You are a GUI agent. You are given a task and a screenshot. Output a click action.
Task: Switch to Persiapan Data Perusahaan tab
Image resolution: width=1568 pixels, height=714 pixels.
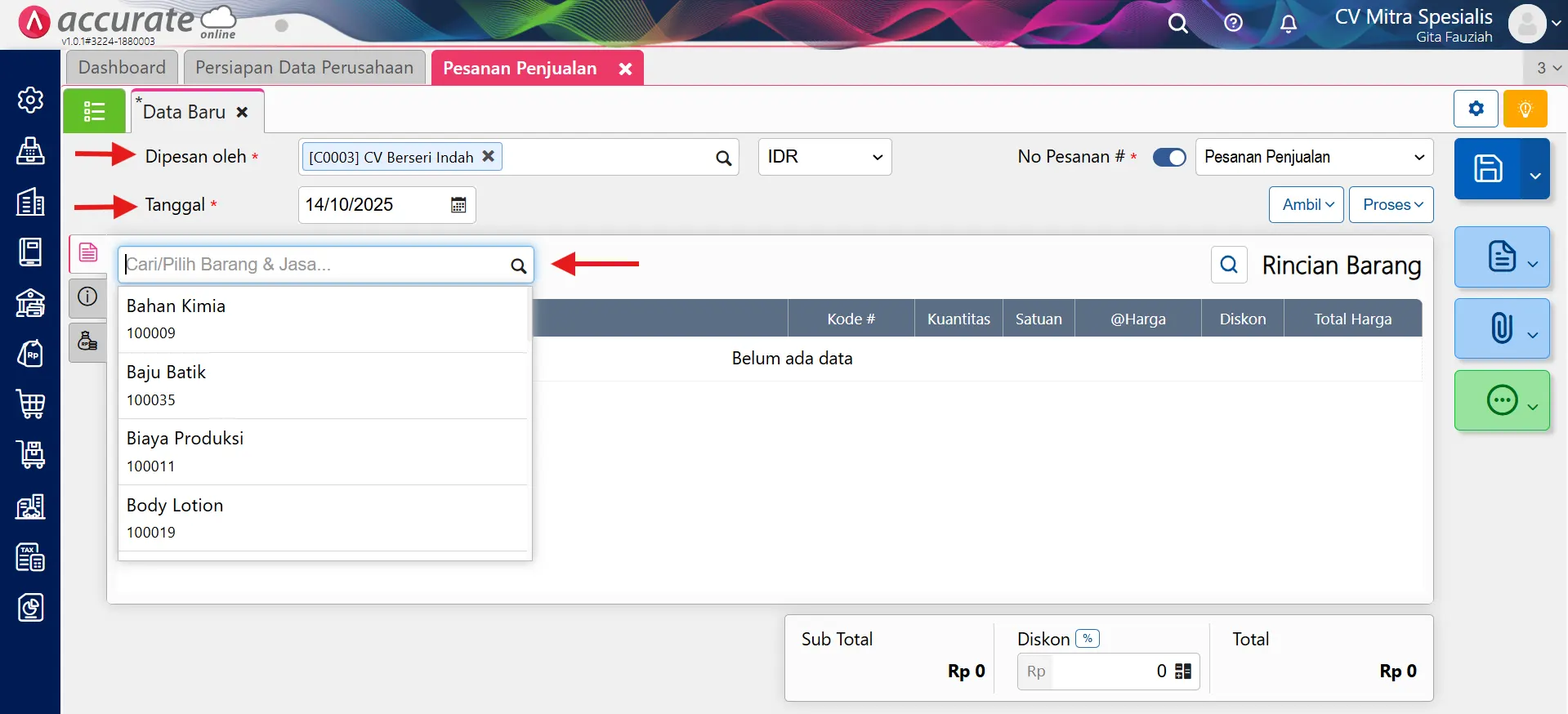coord(304,67)
